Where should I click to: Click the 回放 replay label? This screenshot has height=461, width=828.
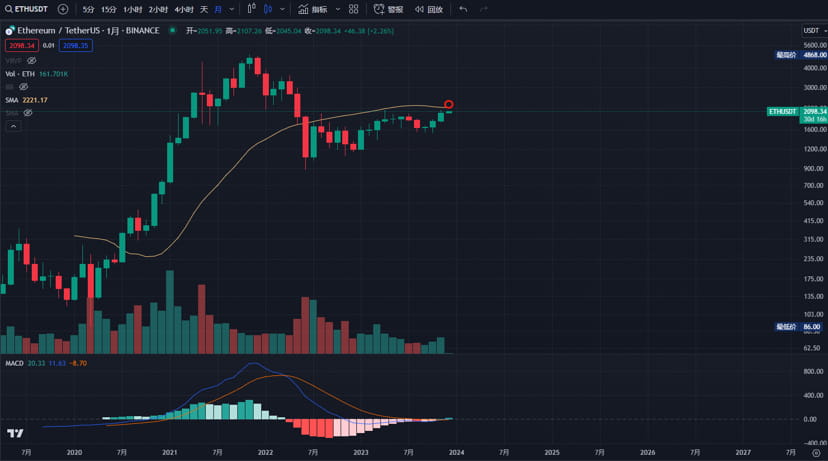(x=435, y=10)
